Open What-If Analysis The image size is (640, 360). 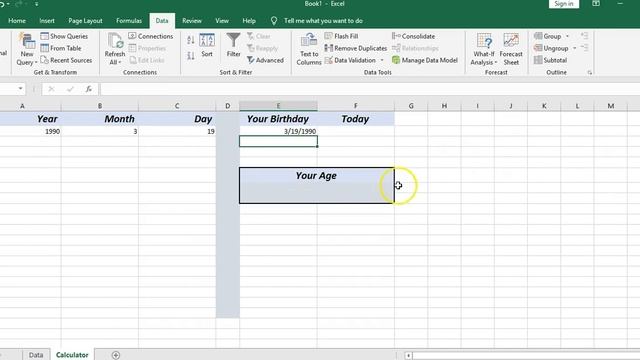[x=484, y=49]
